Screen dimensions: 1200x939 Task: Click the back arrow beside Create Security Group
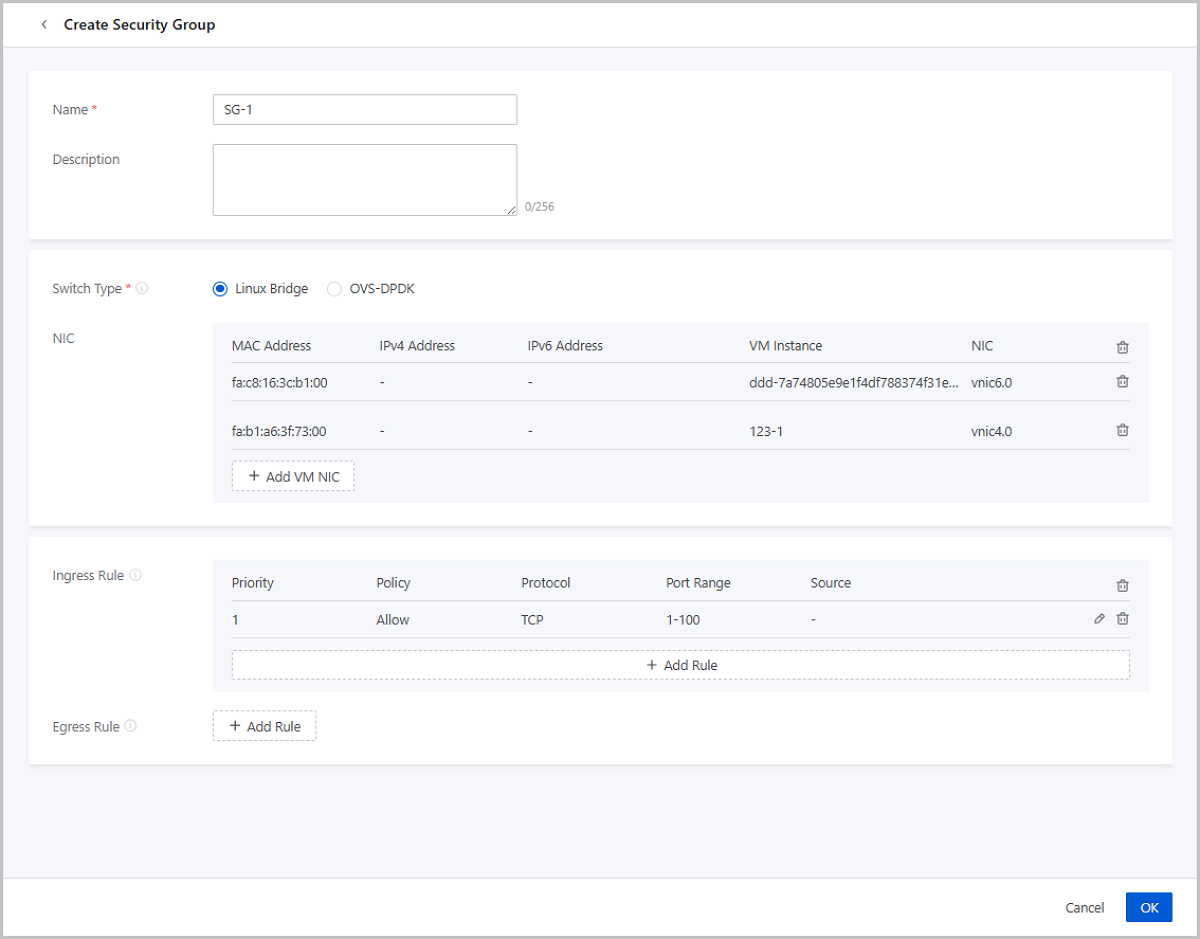(44, 25)
